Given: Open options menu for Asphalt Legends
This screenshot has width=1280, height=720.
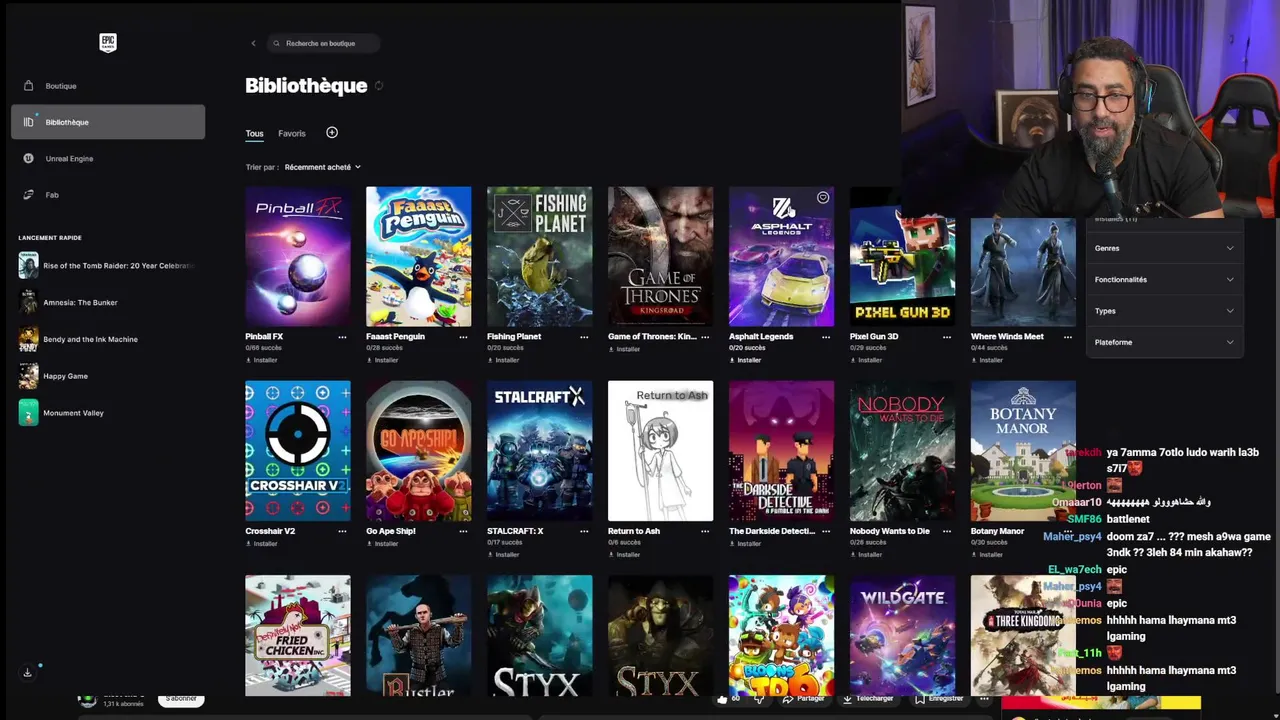Looking at the screenshot, I should coord(826,337).
